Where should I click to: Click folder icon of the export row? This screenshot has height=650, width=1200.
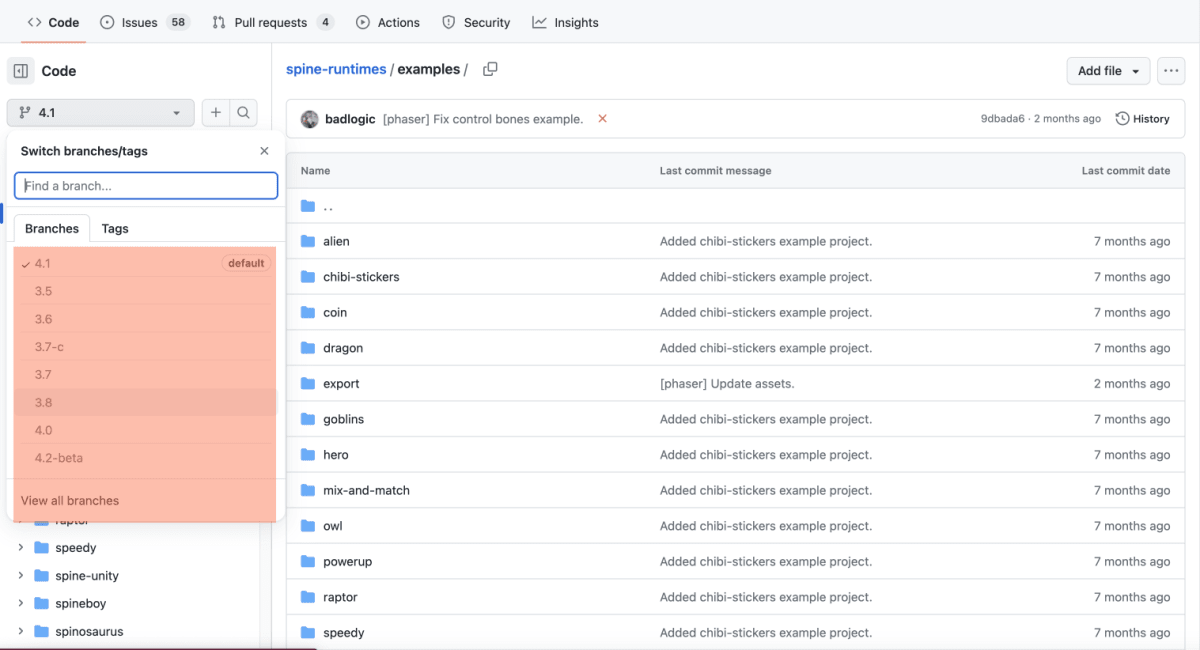tap(308, 384)
